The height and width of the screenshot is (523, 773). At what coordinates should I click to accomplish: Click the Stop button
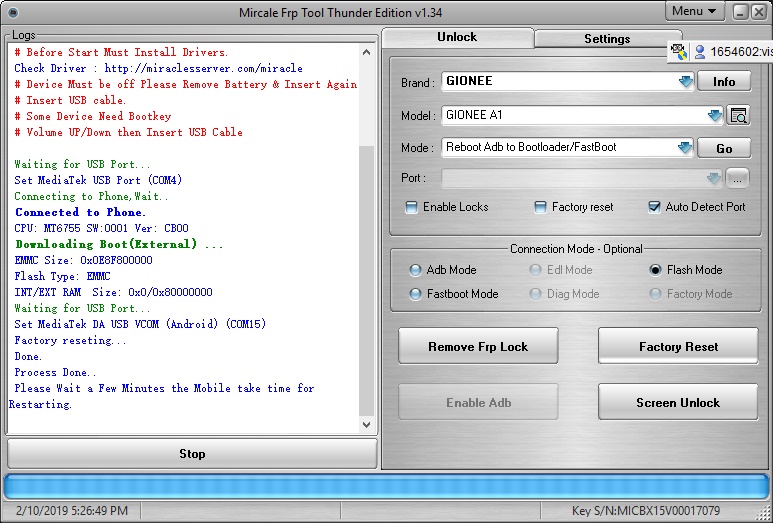point(192,453)
